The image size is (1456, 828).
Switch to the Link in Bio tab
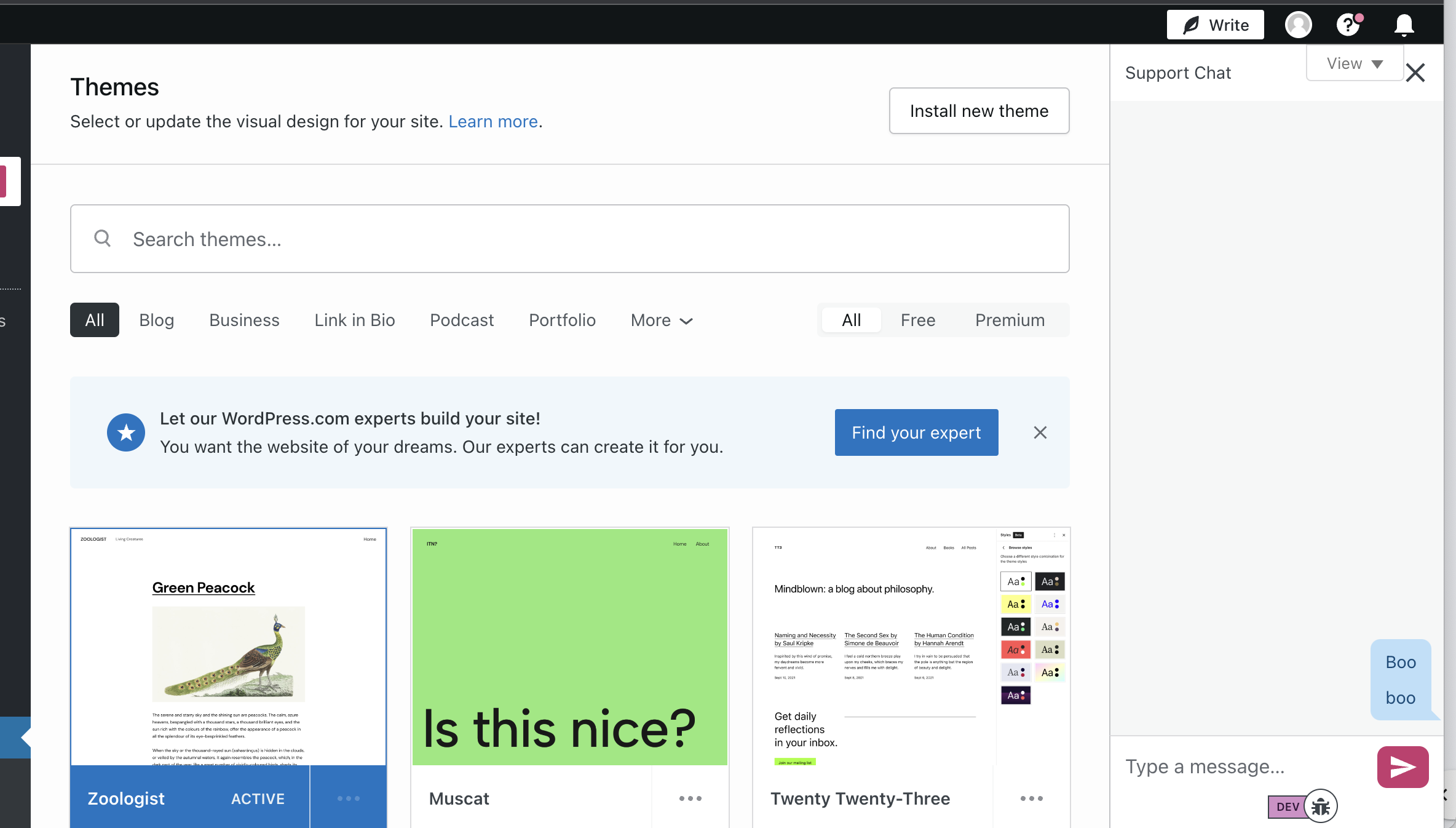tap(354, 320)
